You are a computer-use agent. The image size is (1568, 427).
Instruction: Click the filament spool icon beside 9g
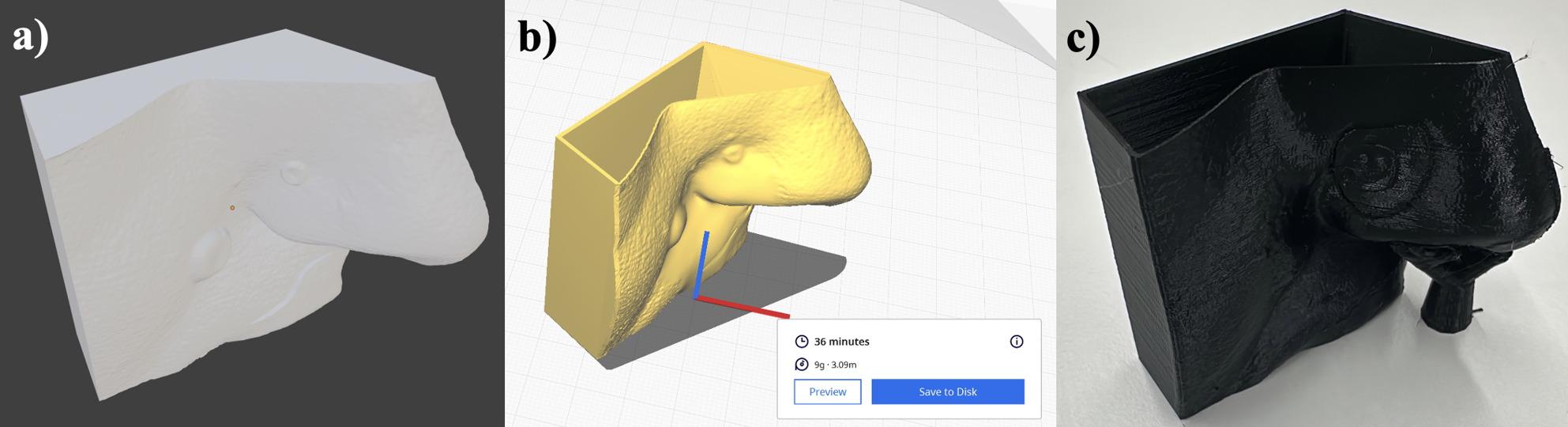coord(801,365)
